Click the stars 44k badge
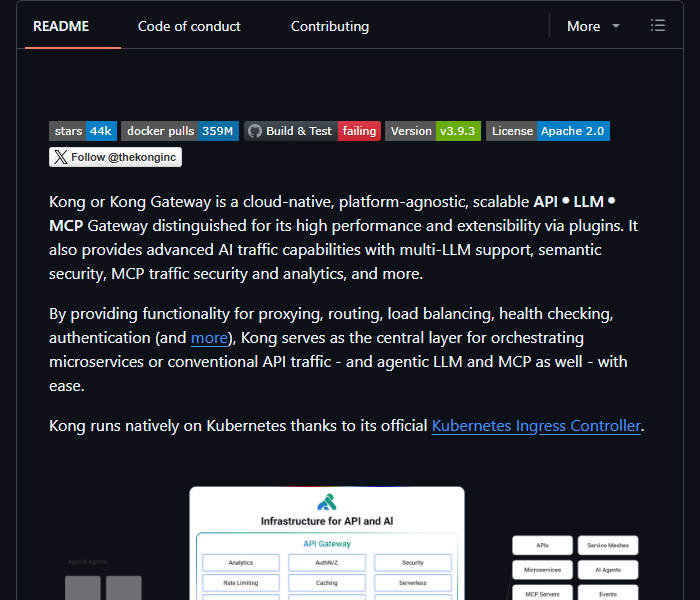The height and width of the screenshot is (600, 700). [x=83, y=131]
